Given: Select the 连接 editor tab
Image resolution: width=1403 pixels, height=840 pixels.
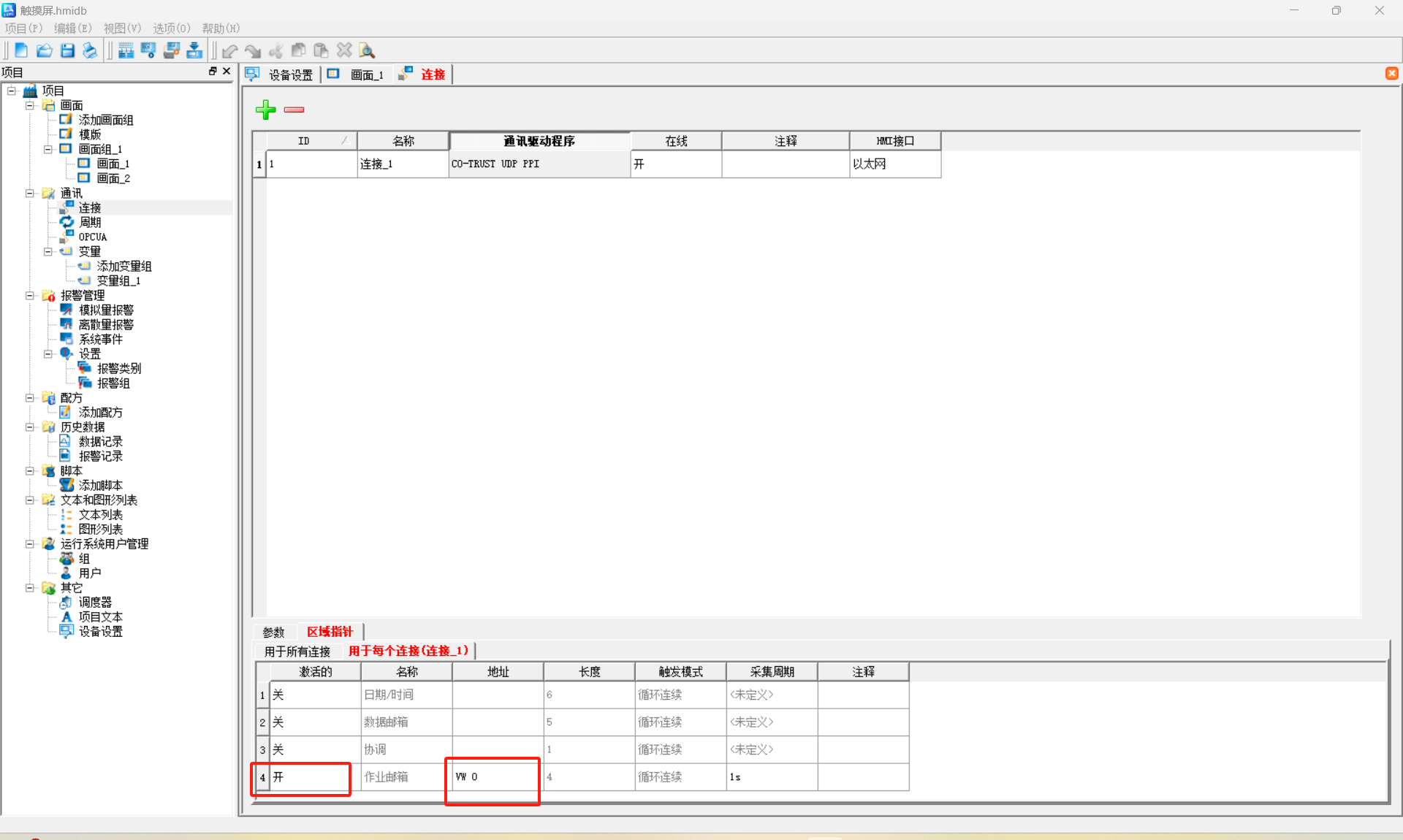Looking at the screenshot, I should (423, 75).
